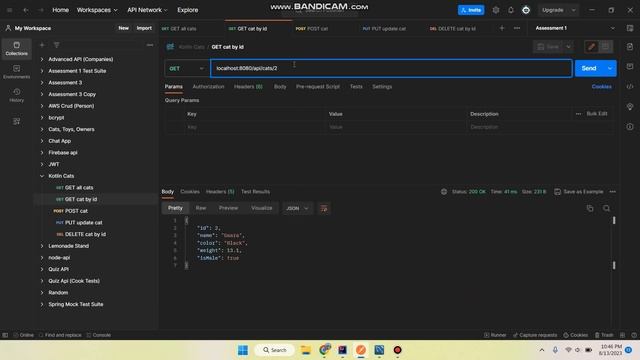The height and width of the screenshot is (360, 640).
Task: Open the Assessment 1 environment dropdown
Action: pyautogui.click(x=574, y=28)
